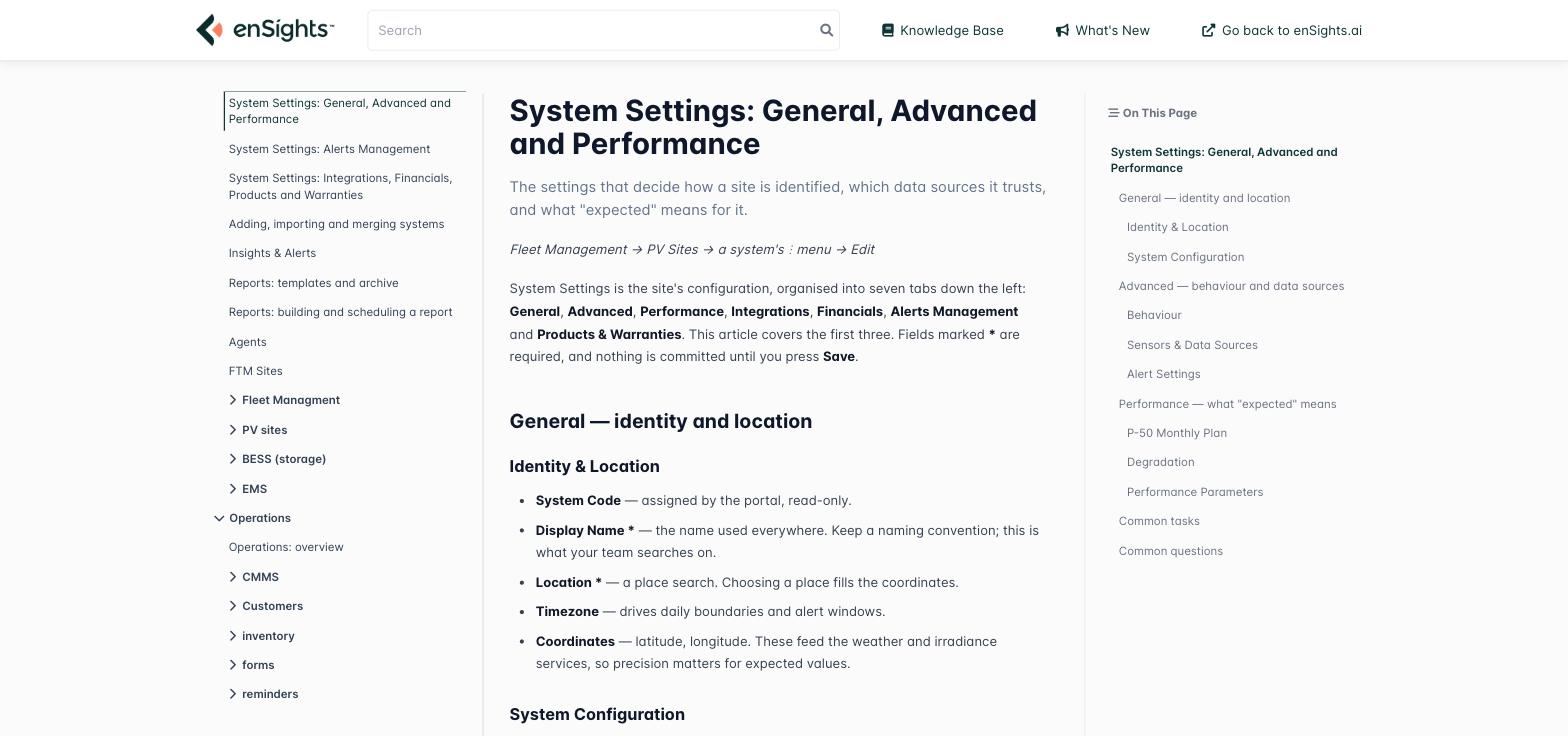Expand the CMMS section
Screen dimensions: 1568x737
point(233,577)
